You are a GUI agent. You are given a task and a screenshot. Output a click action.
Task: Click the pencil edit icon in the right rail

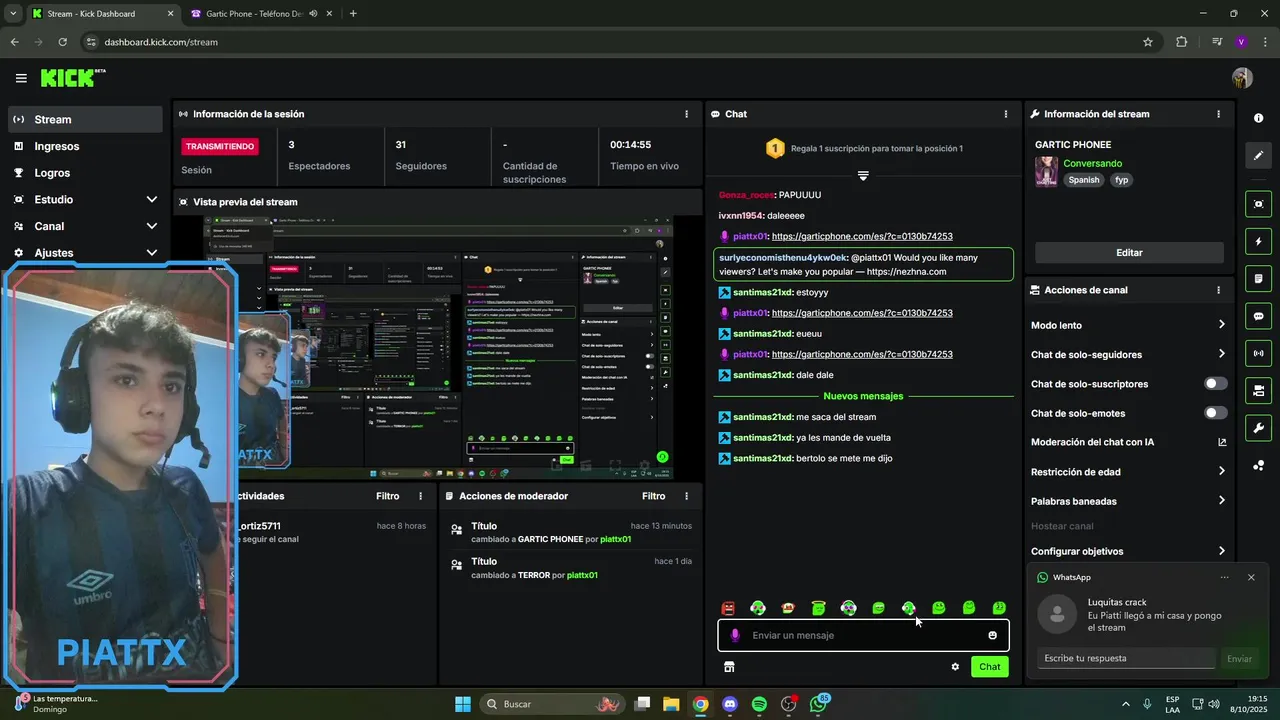[x=1258, y=156]
